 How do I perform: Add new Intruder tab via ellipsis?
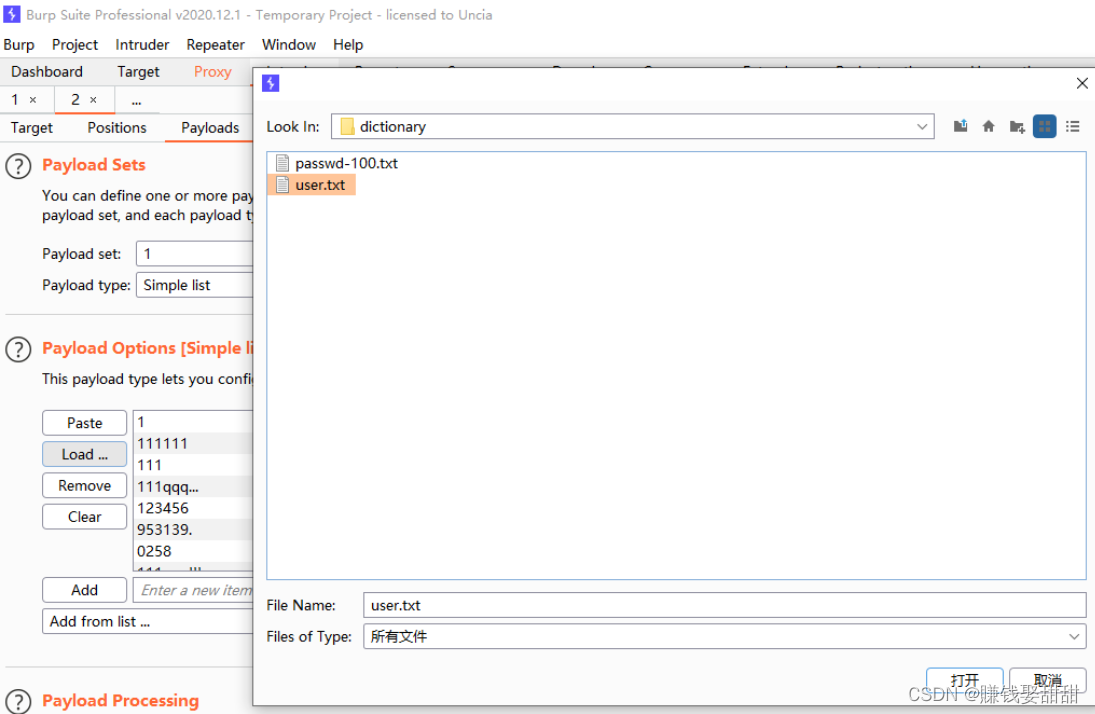136,101
